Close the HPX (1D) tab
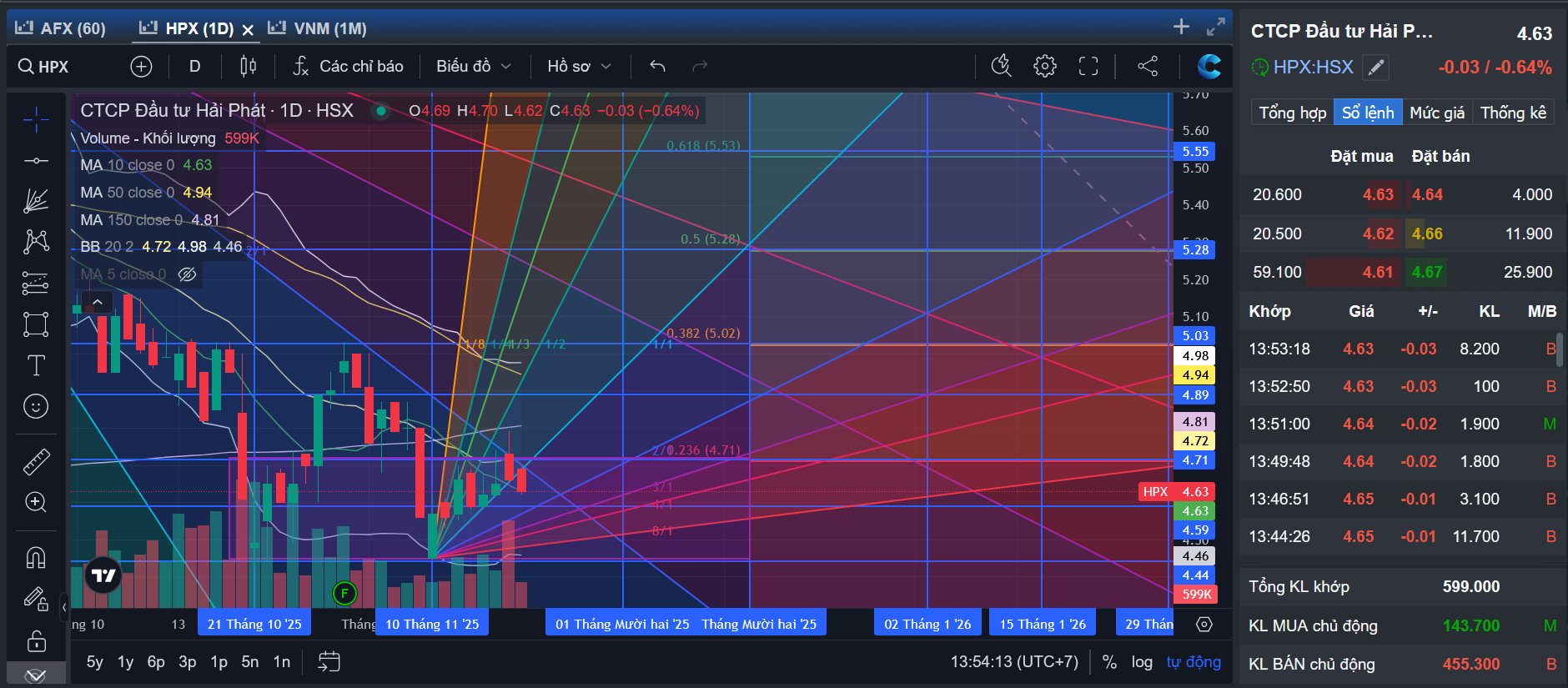This screenshot has height=688, width=1568. pyautogui.click(x=248, y=30)
